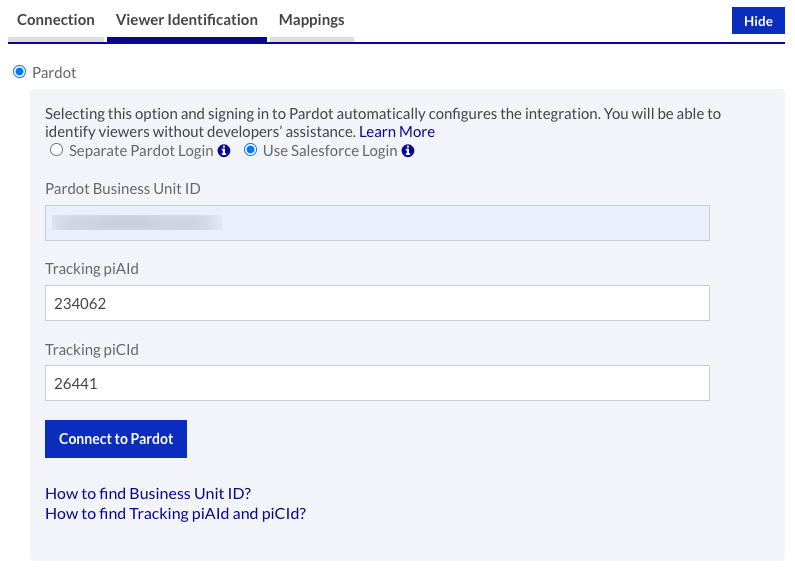Follow the Learn More link
The image size is (795, 569).
click(x=396, y=132)
